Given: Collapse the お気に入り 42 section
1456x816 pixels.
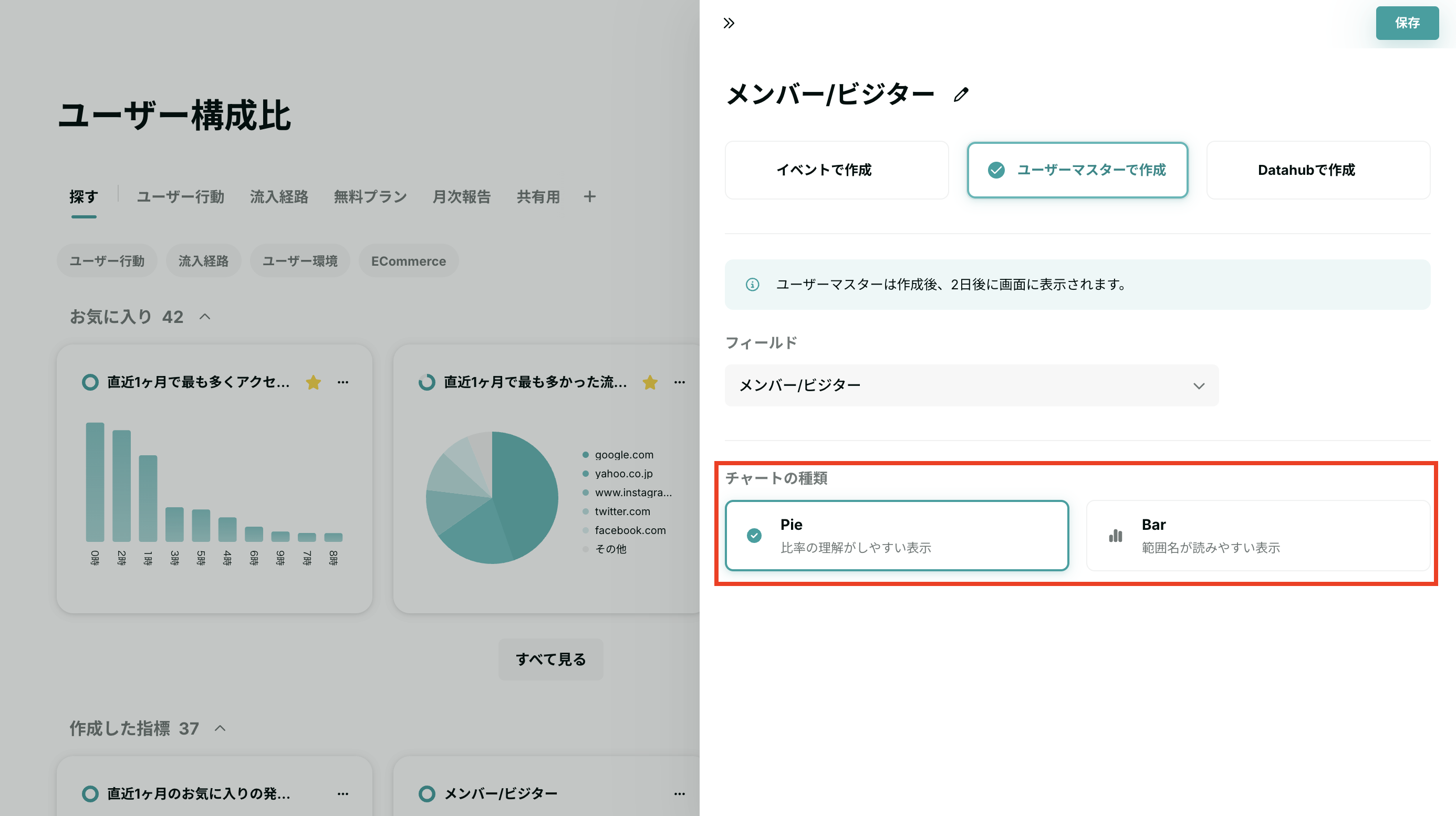Looking at the screenshot, I should pos(205,317).
